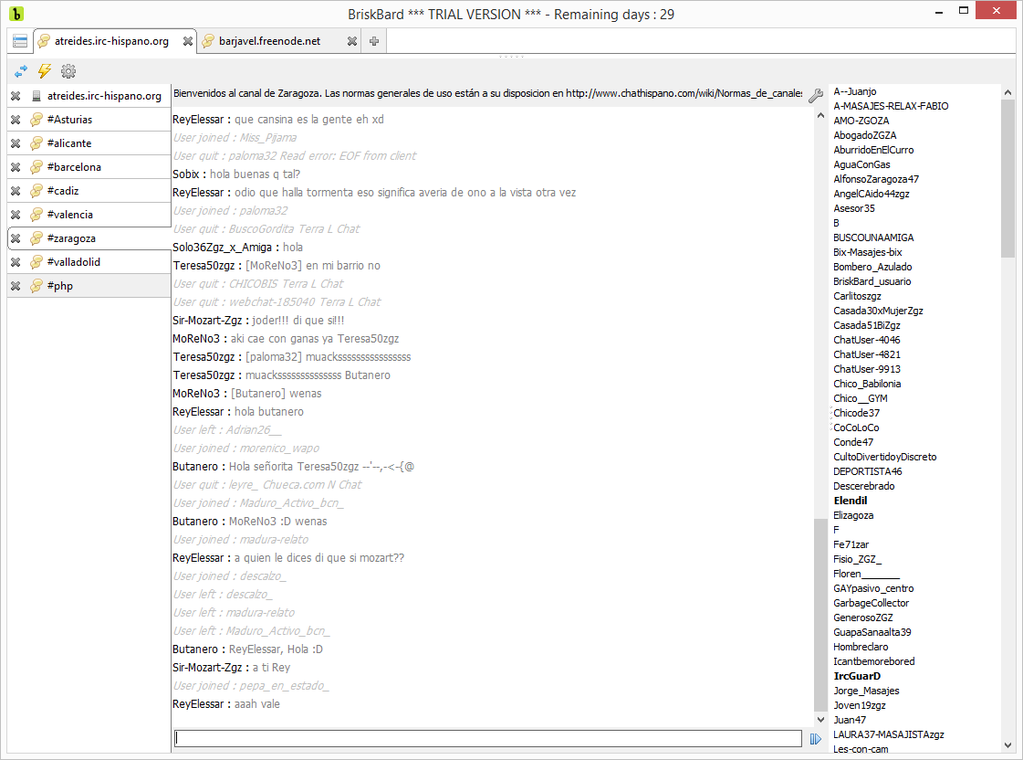Image resolution: width=1023 pixels, height=760 pixels.
Task: Select user Jorge_Masajes in user list
Action: (x=866, y=691)
